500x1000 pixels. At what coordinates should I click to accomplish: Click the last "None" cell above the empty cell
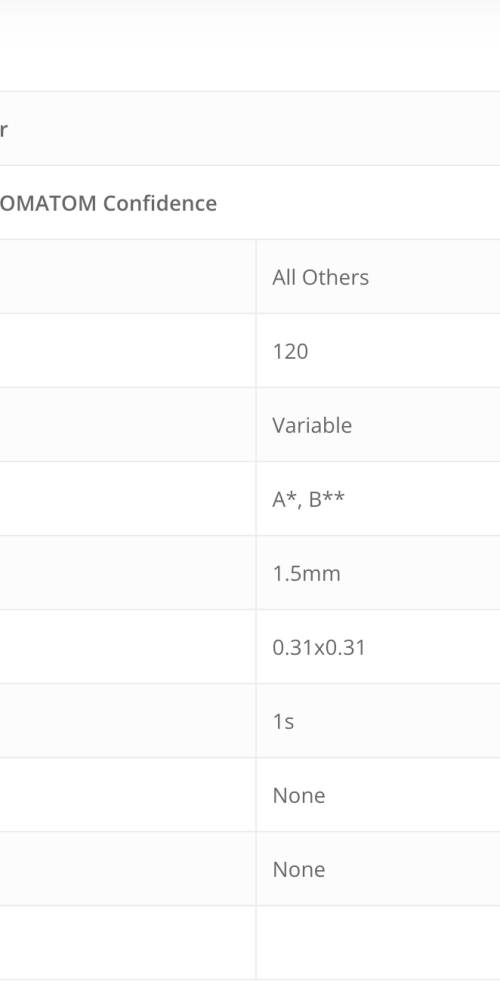click(x=378, y=869)
